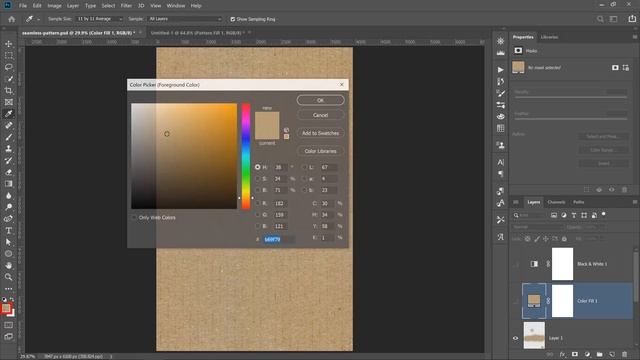
Task: Open the Sample Size dropdown
Action: pyautogui.click(x=100, y=19)
